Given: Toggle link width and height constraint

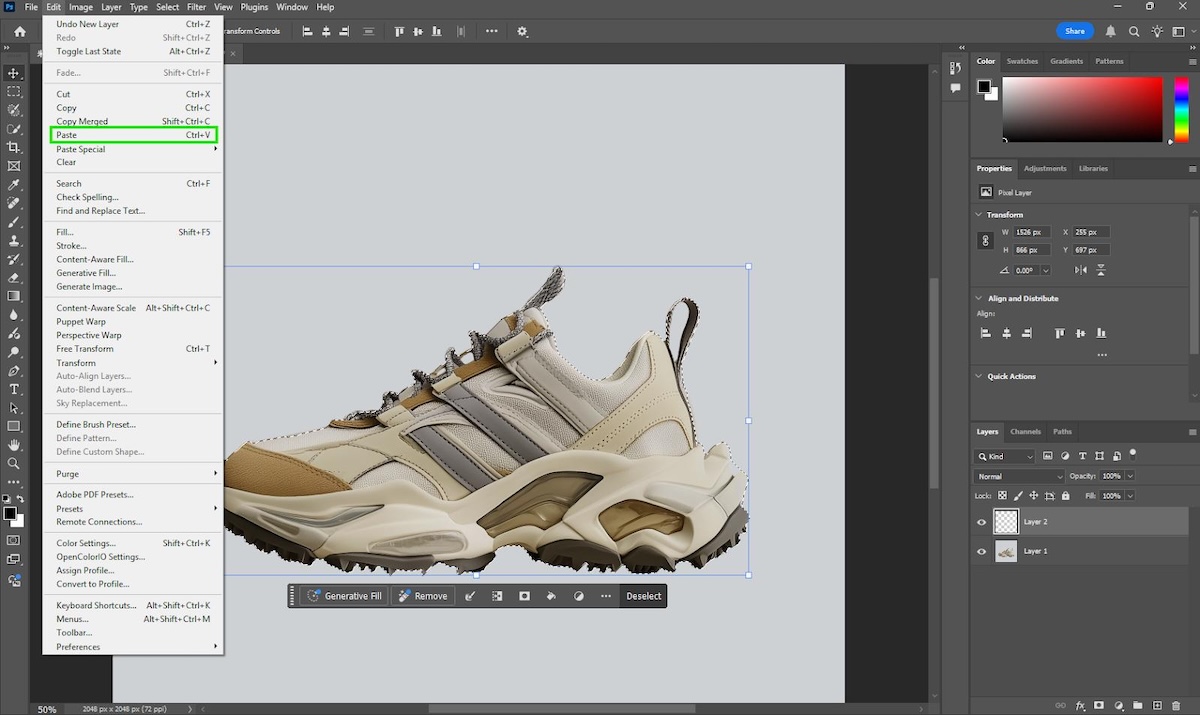Looking at the screenshot, I should click(985, 241).
